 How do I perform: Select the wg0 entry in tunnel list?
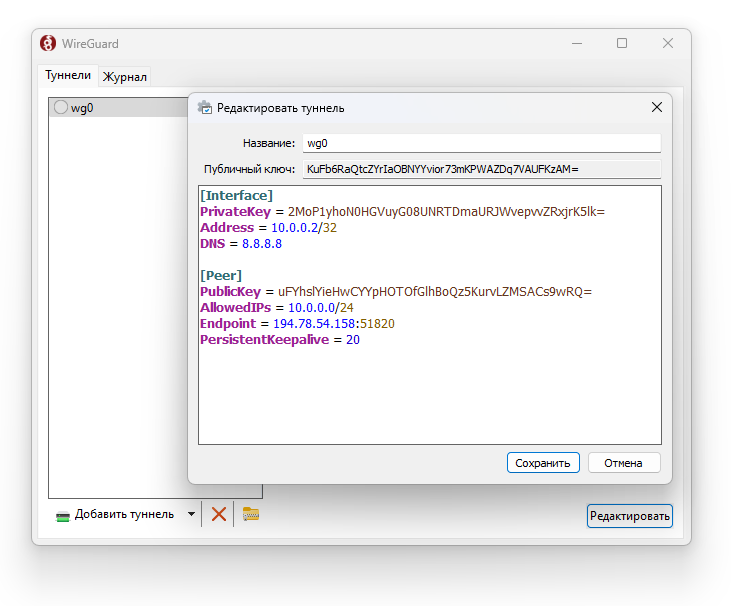[x=119, y=108]
